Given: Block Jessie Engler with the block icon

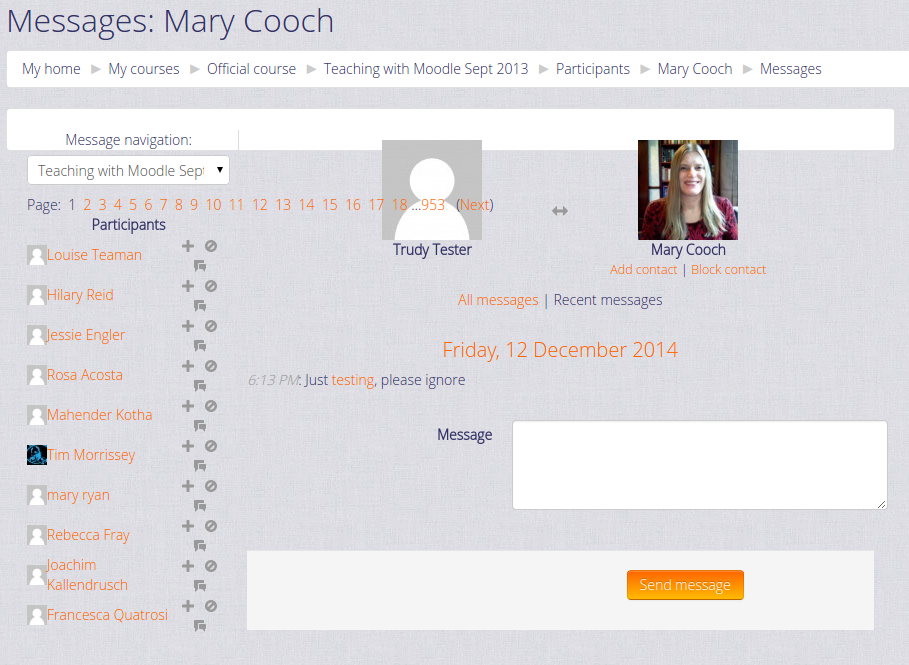Looking at the screenshot, I should [211, 326].
